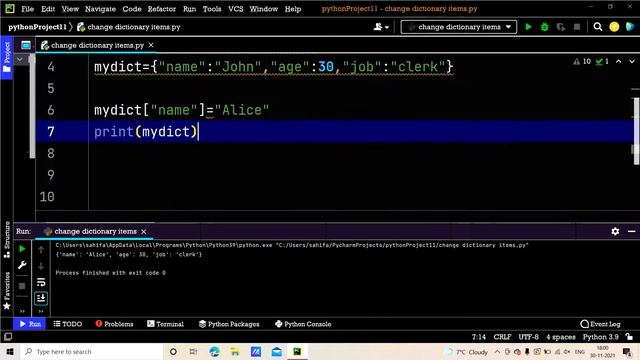Stop process square in Run panel
The height and width of the screenshot is (360, 640).
[x=22, y=286]
